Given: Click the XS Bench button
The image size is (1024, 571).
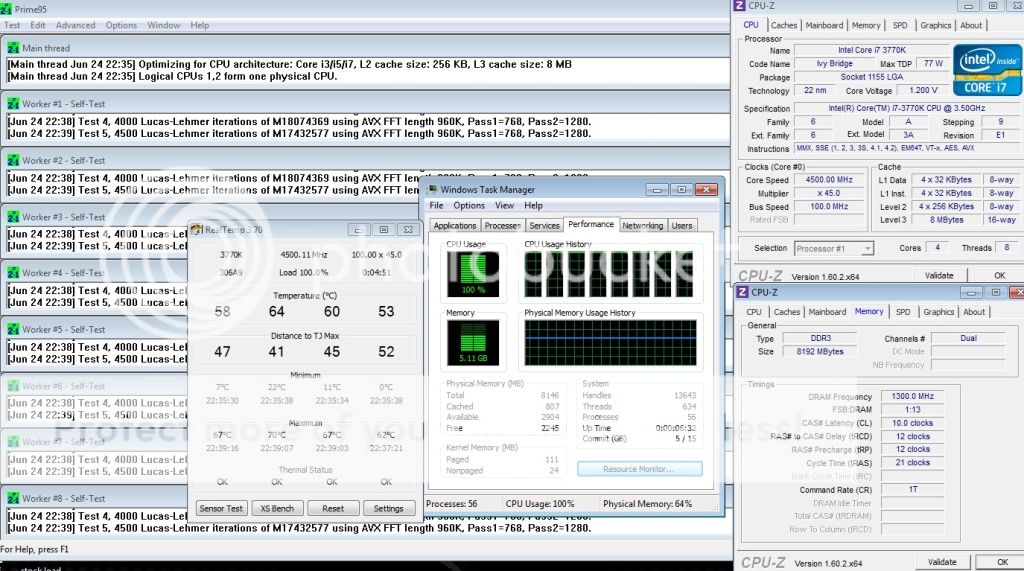Looking at the screenshot, I should (x=278, y=508).
